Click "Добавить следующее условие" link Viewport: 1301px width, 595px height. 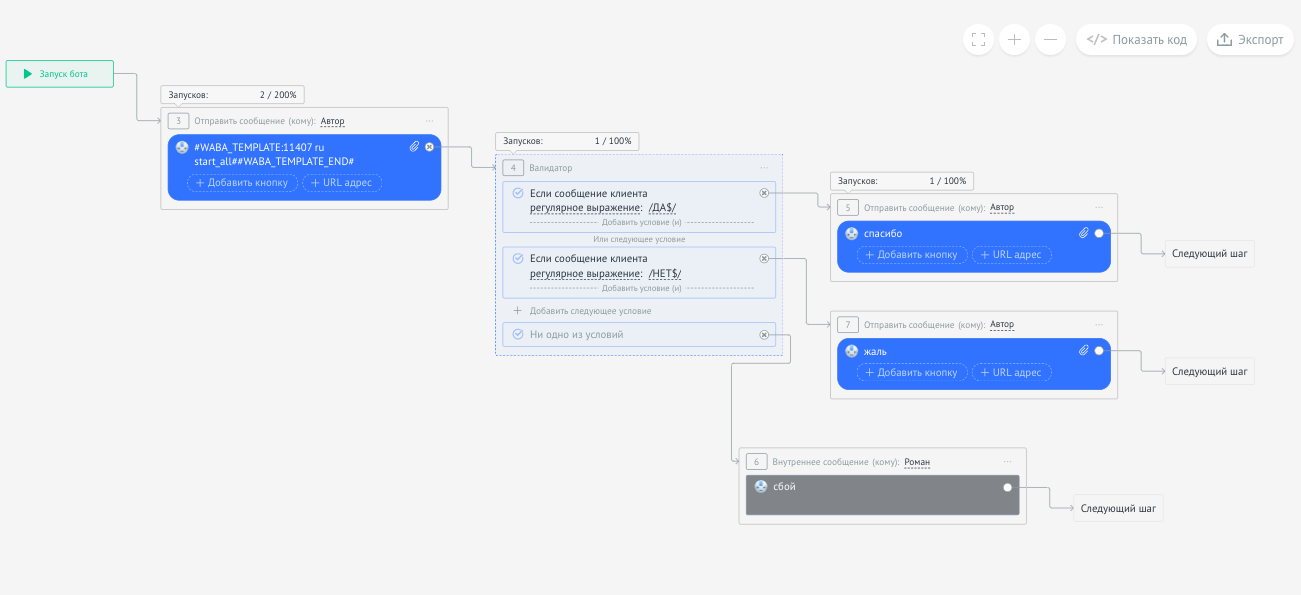point(589,311)
